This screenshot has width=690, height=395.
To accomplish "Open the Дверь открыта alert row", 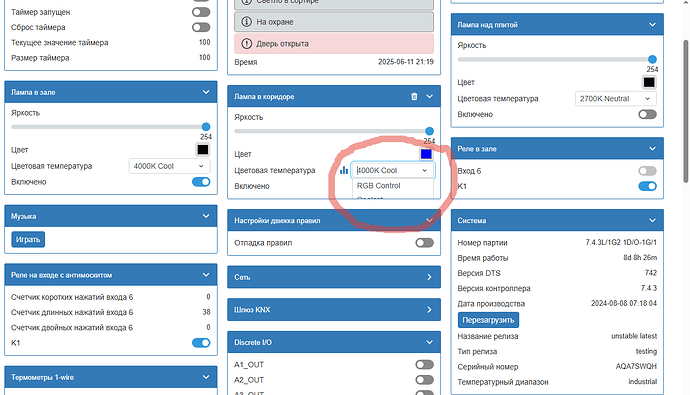I will click(334, 44).
